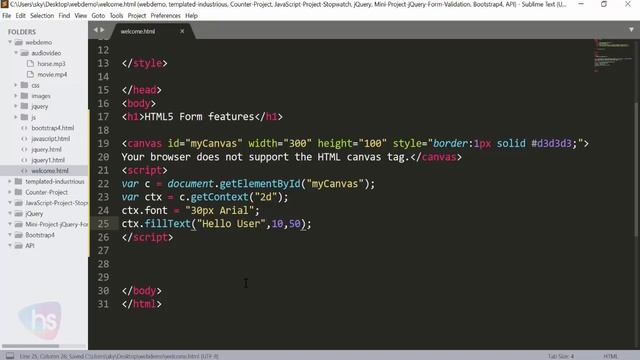Image resolution: width=640 pixels, height=360 pixels.
Task: Collapse the webdemo folder
Action: point(10,42)
